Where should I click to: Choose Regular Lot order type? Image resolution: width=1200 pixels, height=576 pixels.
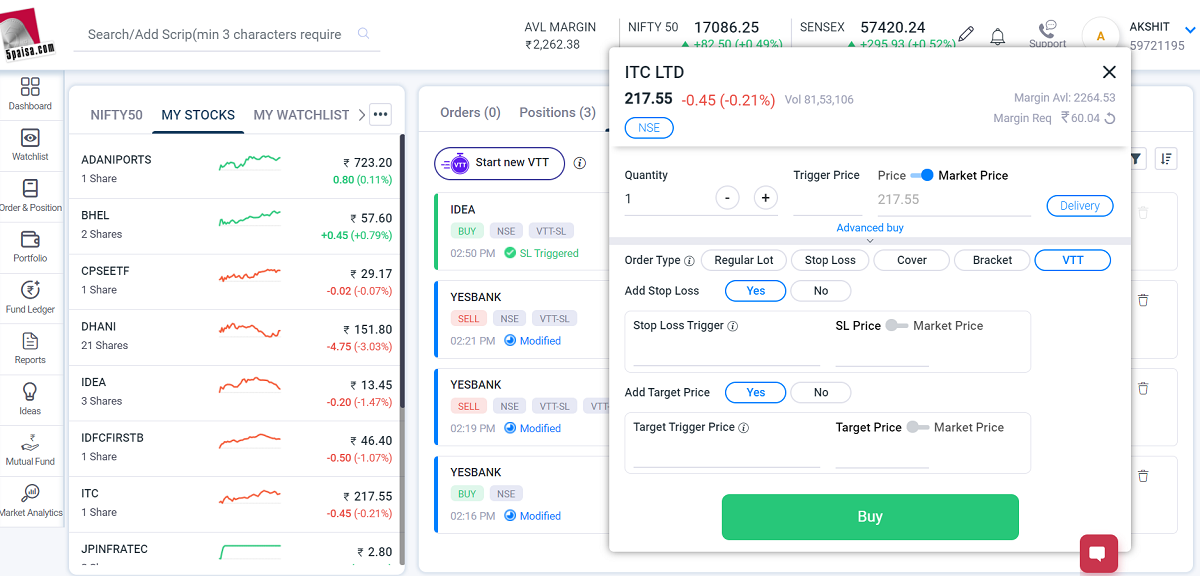[x=744, y=260]
